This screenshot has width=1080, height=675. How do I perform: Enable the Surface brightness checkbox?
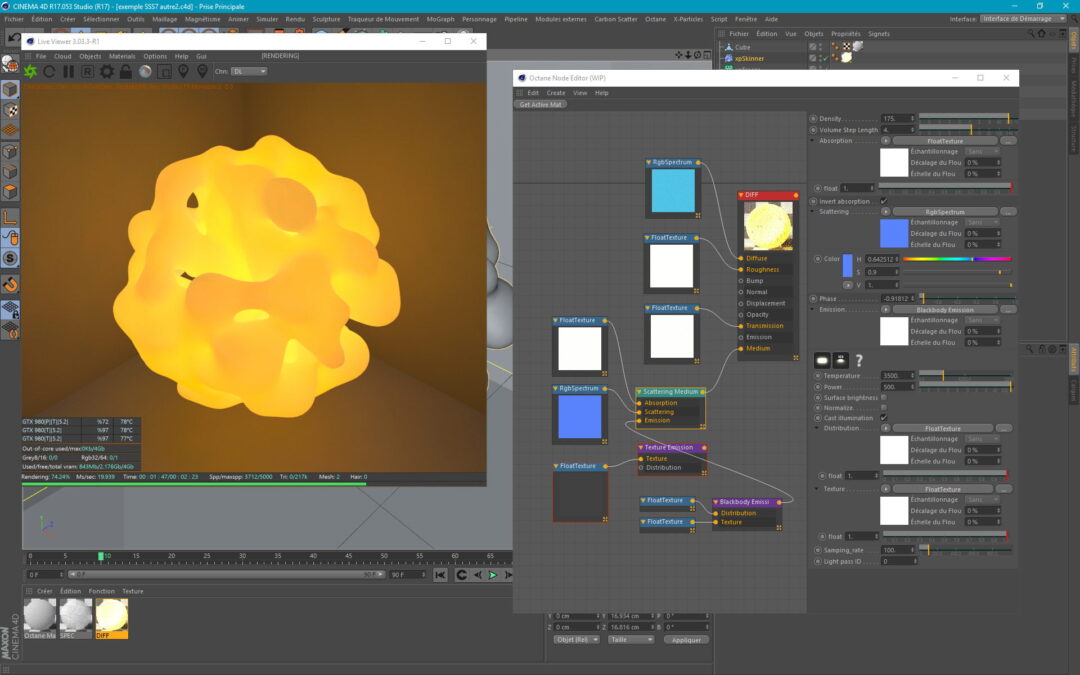[883, 397]
